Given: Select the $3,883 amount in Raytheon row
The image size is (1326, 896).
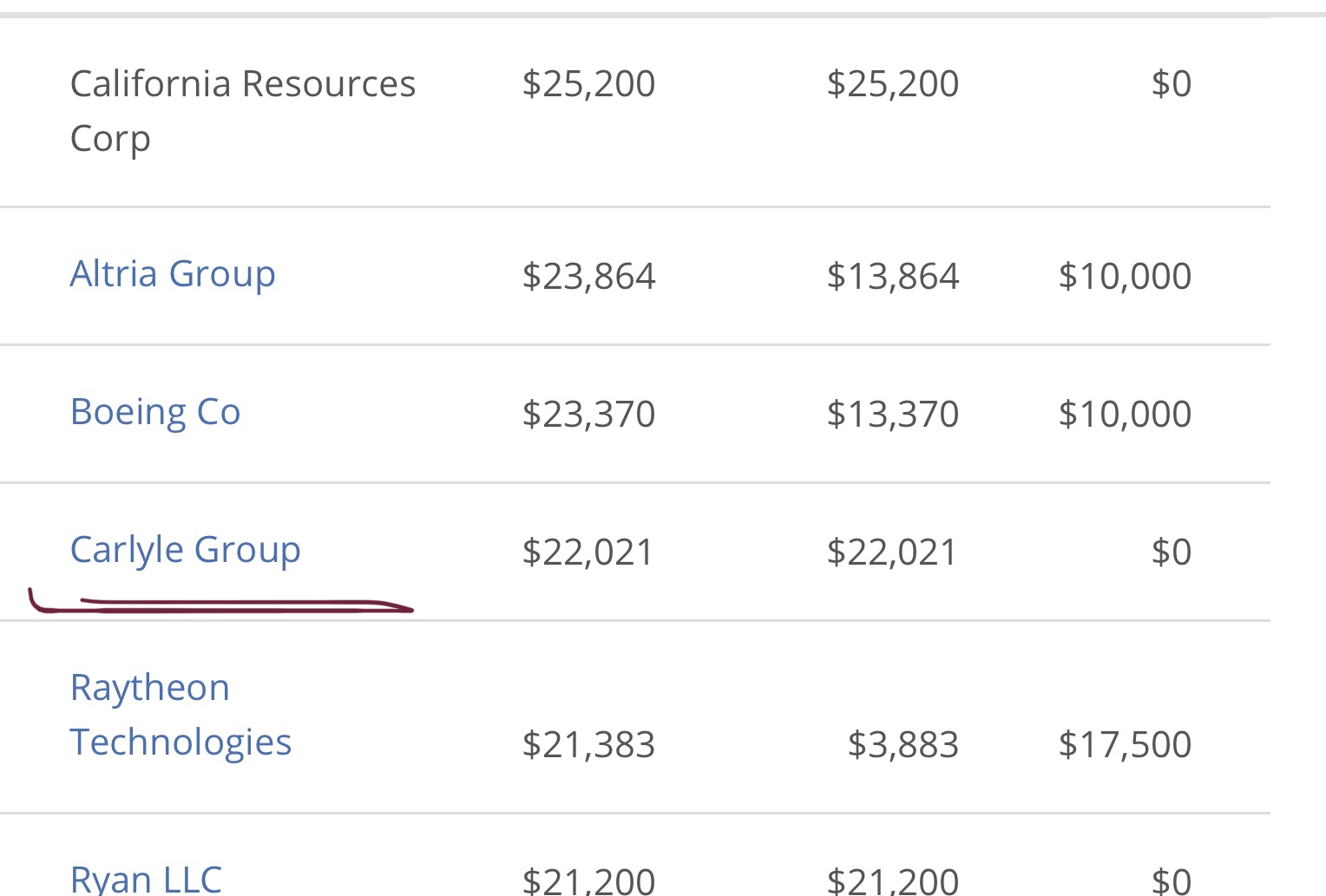Looking at the screenshot, I should click(x=903, y=745).
